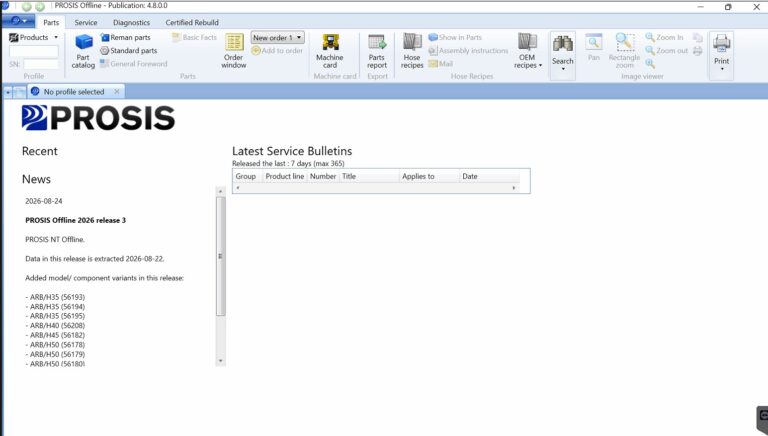Select the No profile selected tab

74,92
